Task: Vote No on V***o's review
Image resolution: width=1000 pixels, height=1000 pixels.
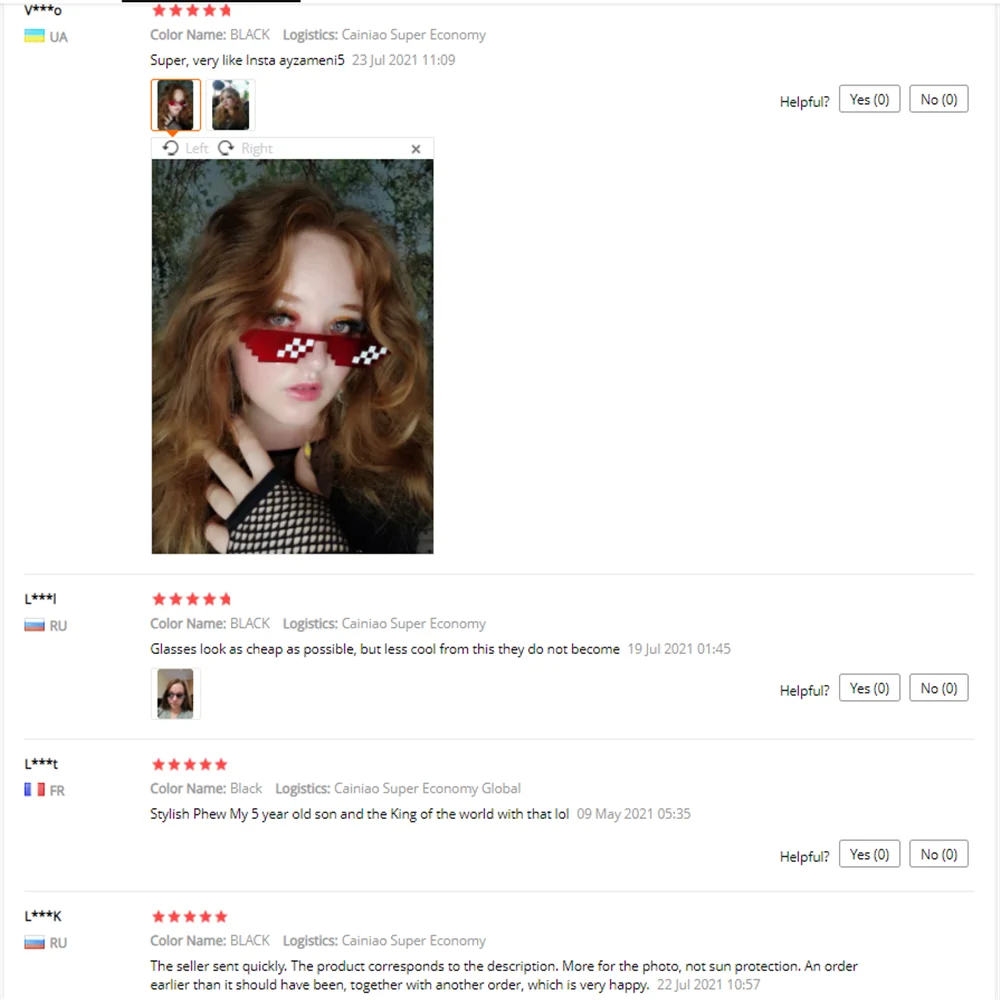Action: point(939,99)
